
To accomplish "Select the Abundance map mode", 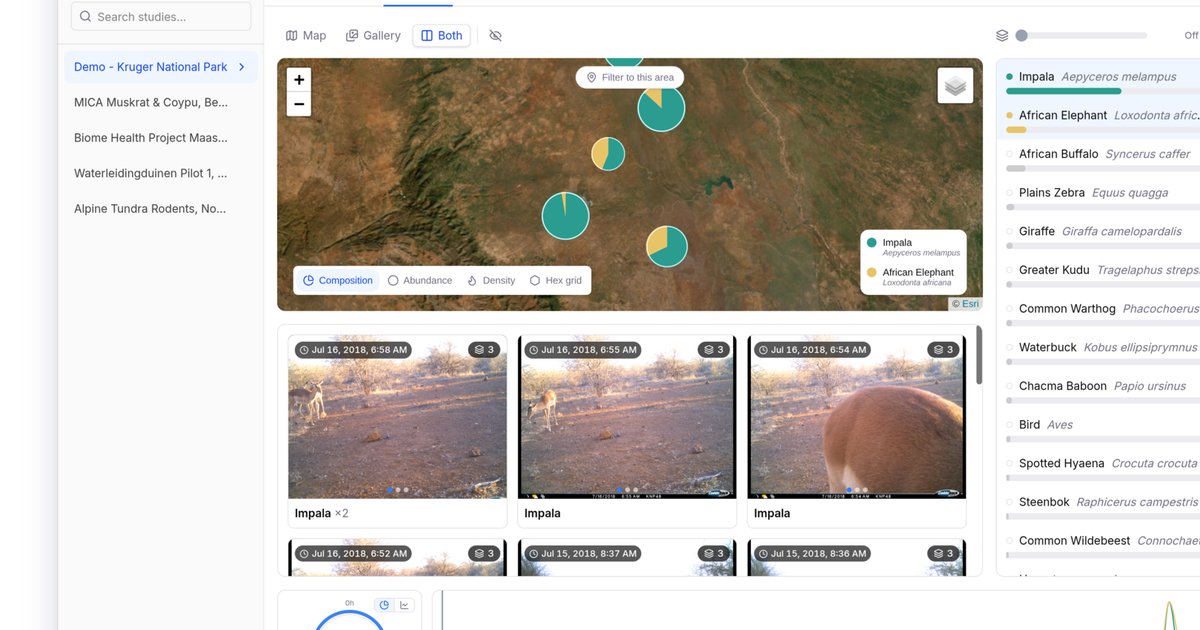I will 420,280.
